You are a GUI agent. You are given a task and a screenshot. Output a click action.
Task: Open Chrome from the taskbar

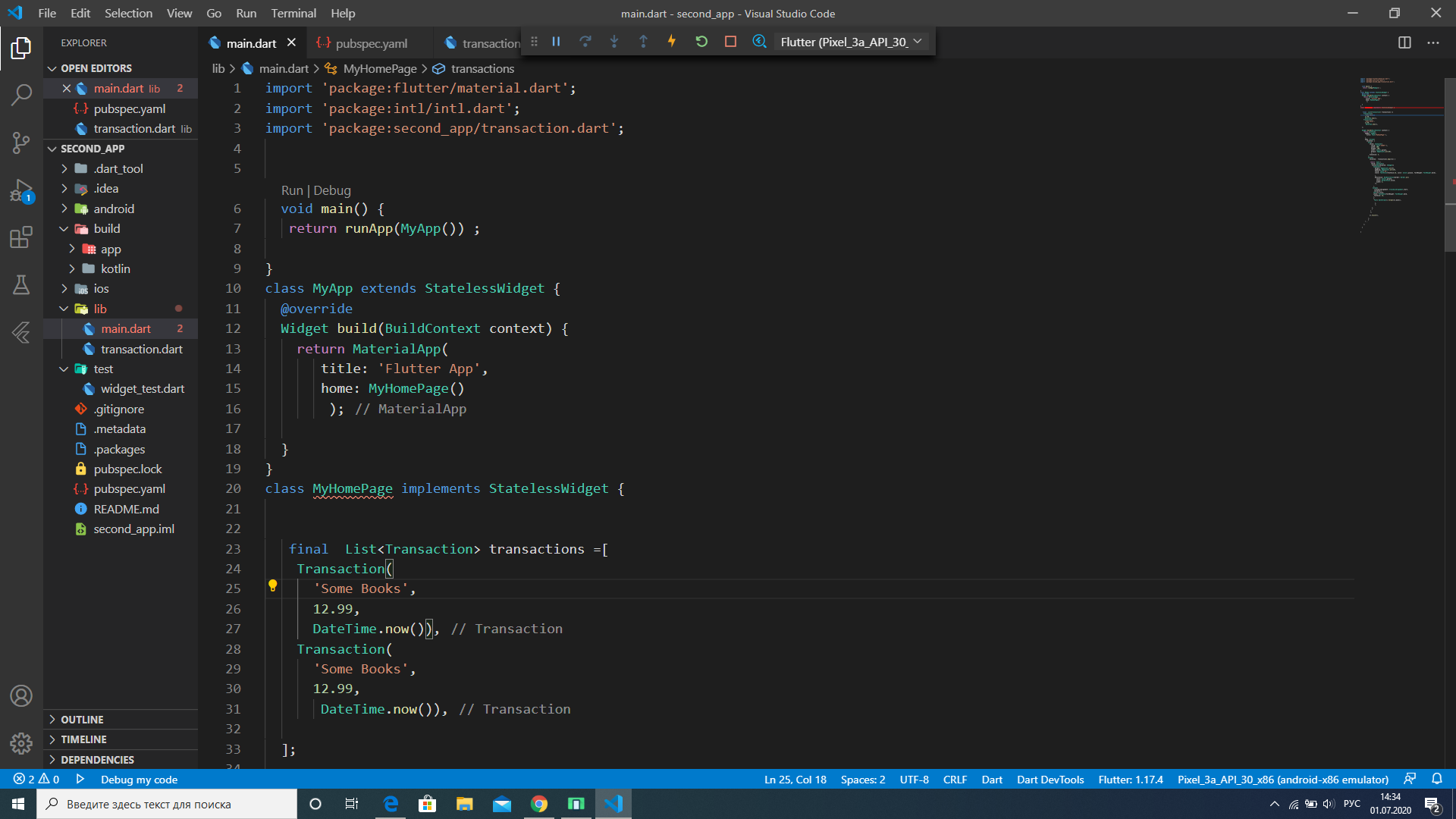(539, 804)
